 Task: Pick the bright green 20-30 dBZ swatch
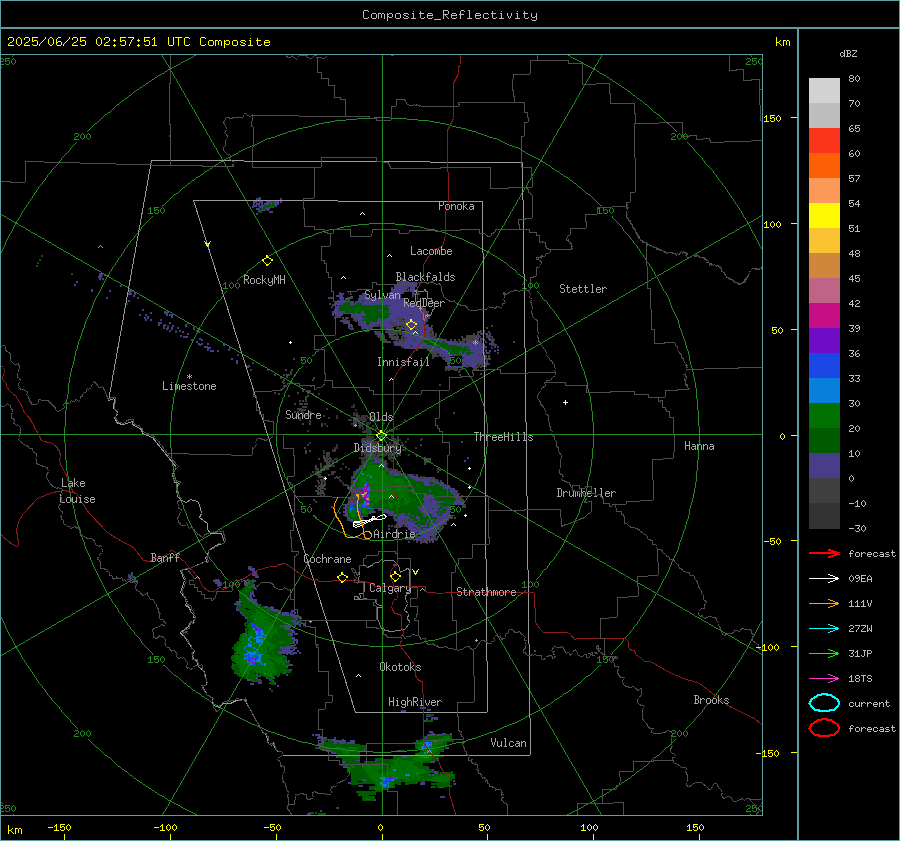[824, 416]
